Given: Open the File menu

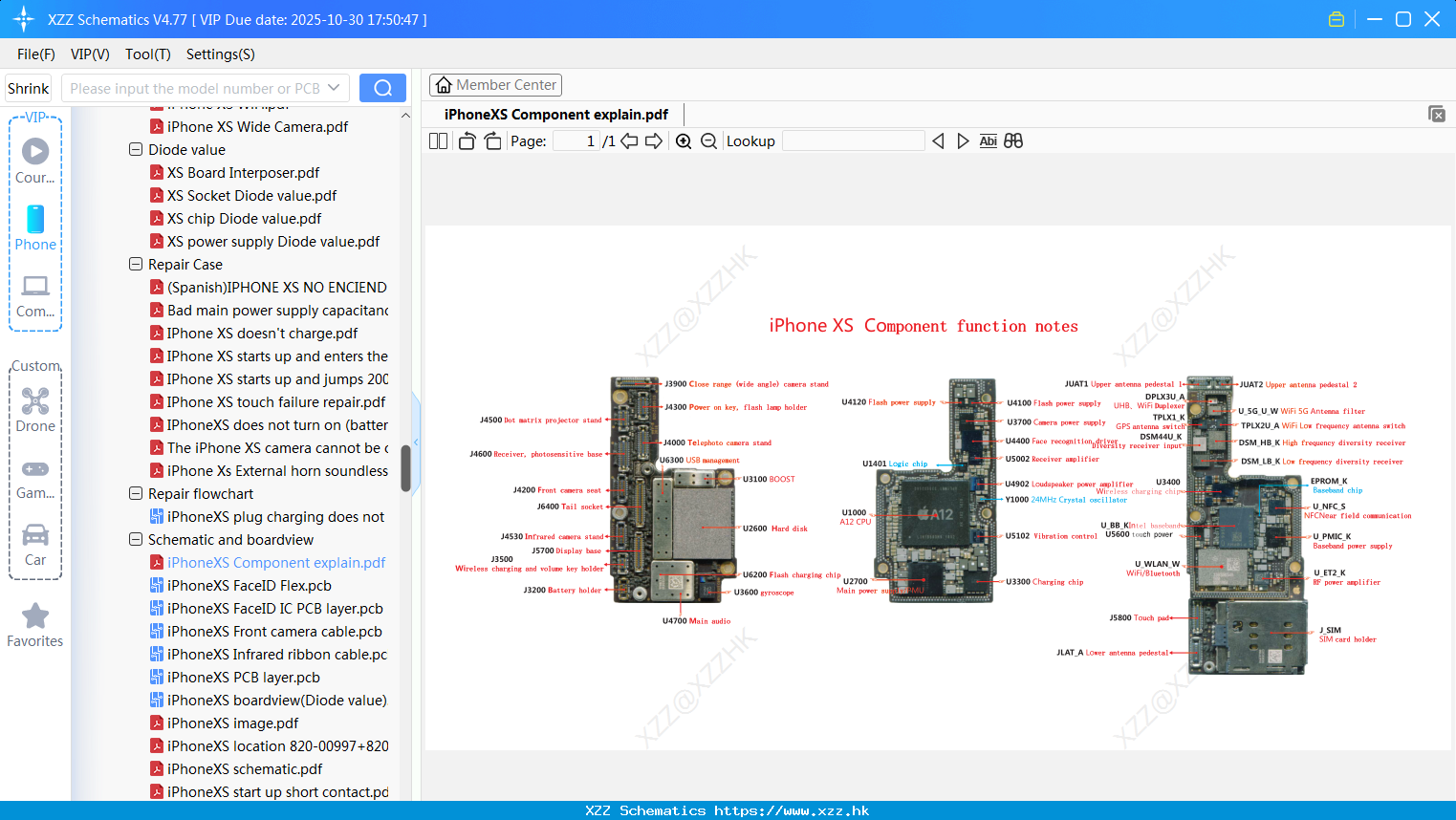Looking at the screenshot, I should tap(36, 54).
